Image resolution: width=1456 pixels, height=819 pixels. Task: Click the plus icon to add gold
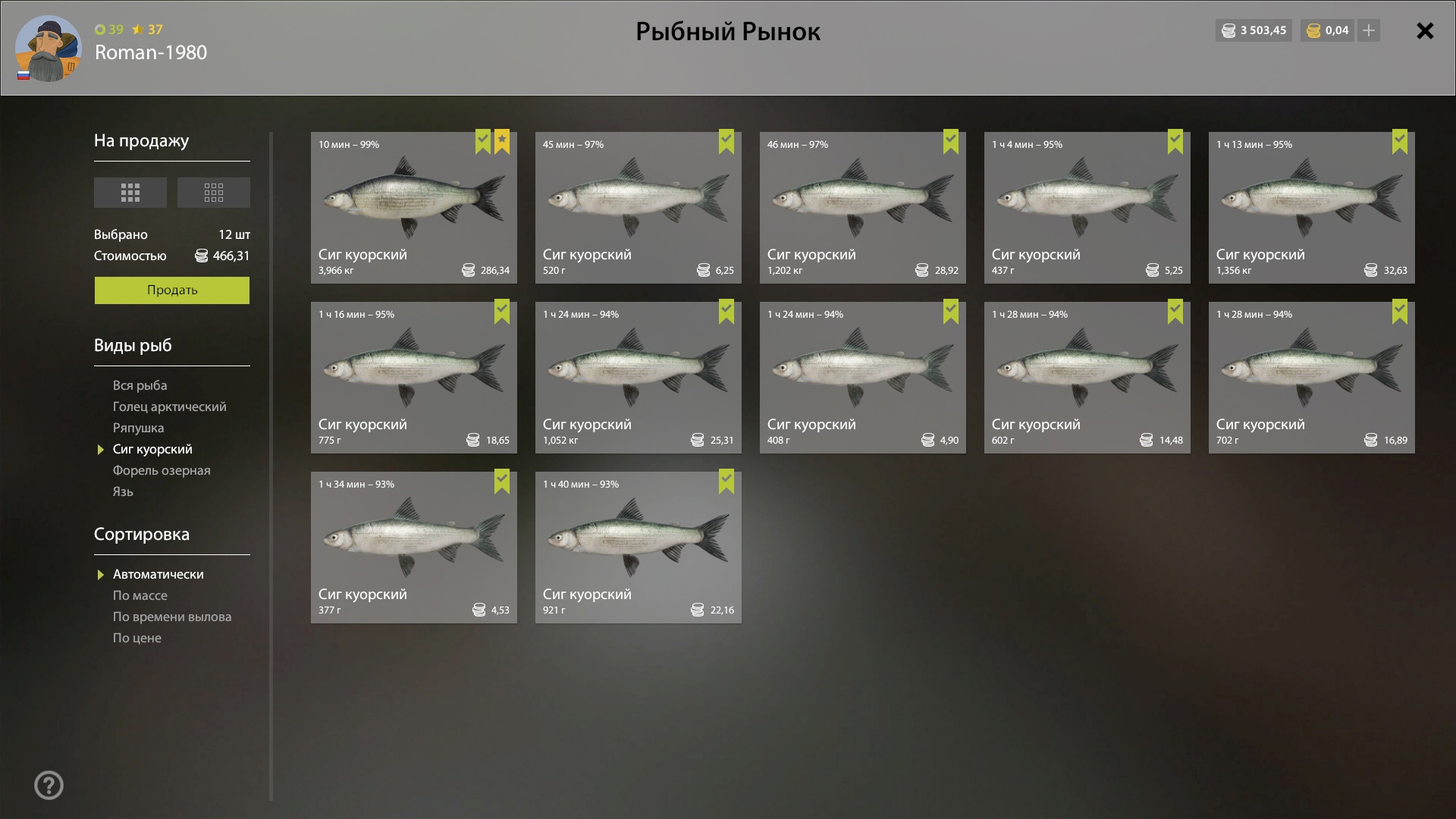[x=1369, y=30]
